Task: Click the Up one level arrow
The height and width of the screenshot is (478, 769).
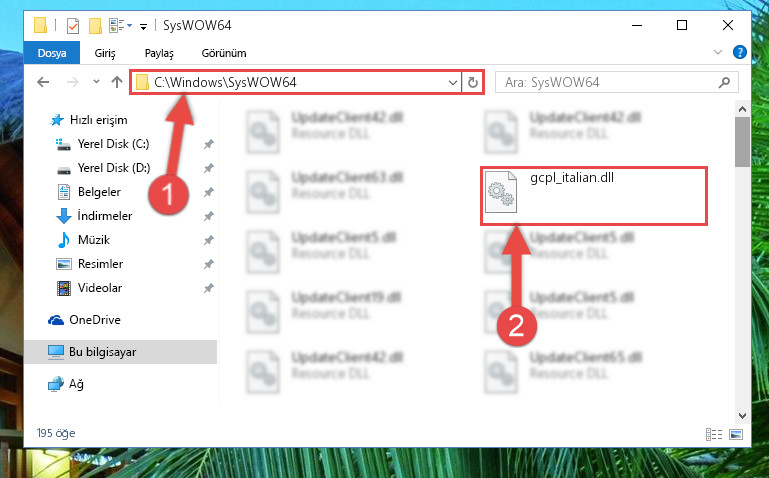Action: coord(117,82)
